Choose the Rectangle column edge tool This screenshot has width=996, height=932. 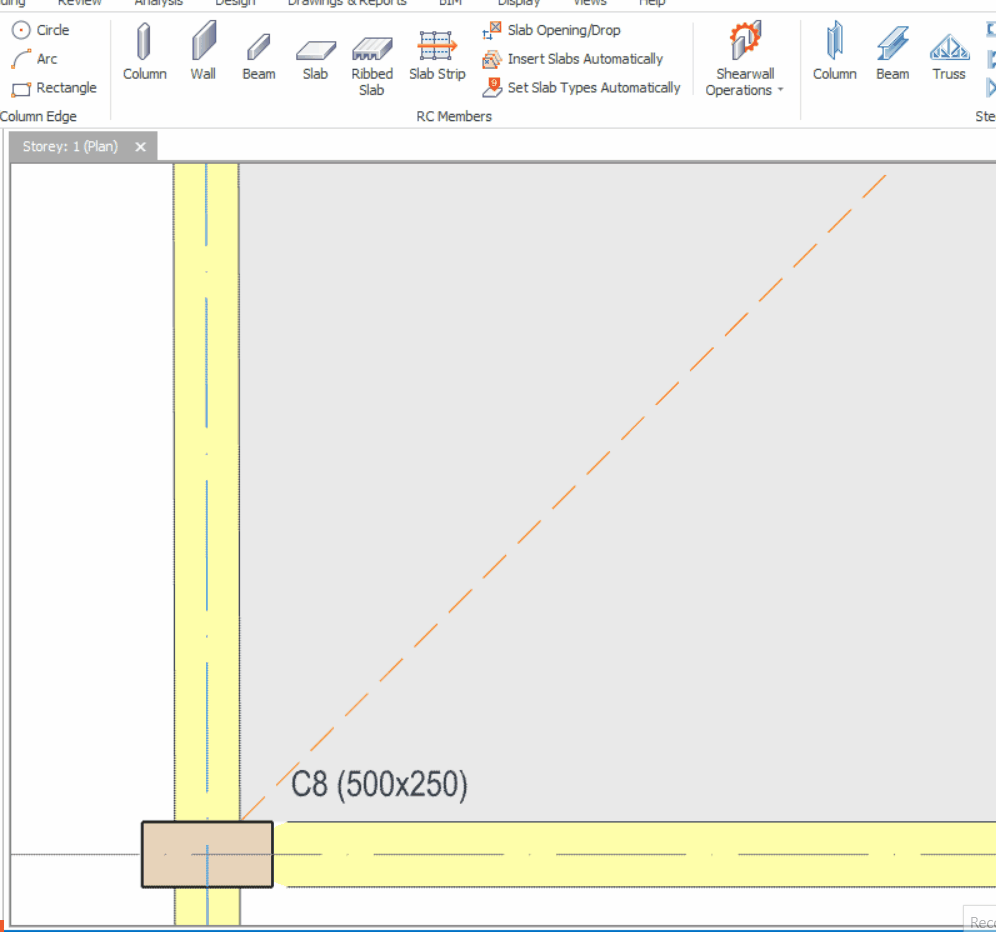pyautogui.click(x=54, y=88)
